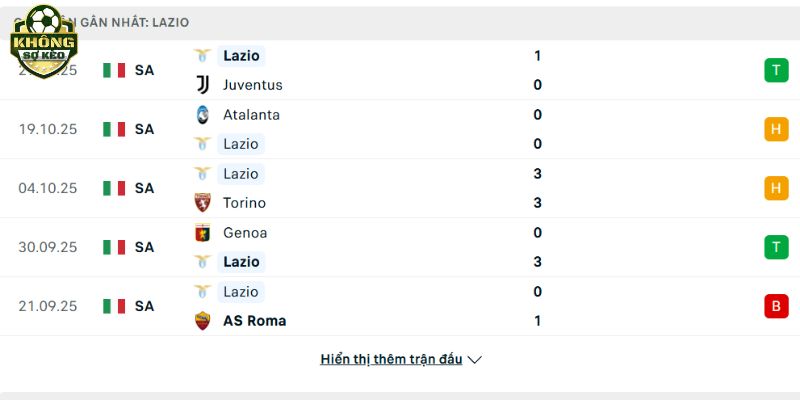Screen dimensions: 800x400
Task: Click red B badge for Lazio-AS Roma match
Action: (x=775, y=306)
